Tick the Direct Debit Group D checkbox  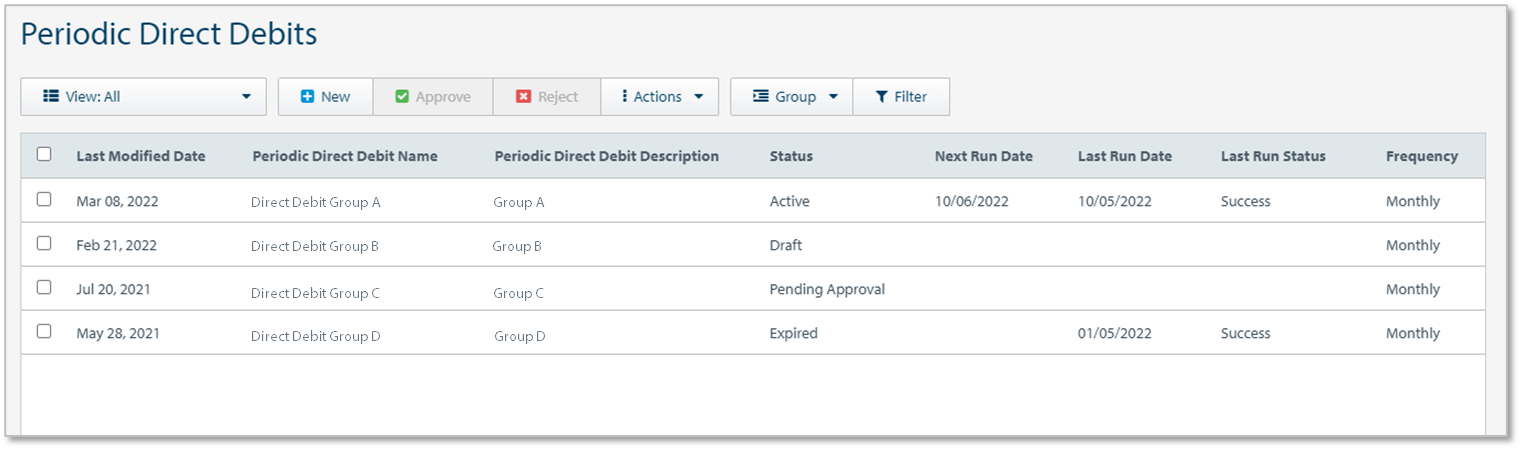tap(44, 332)
